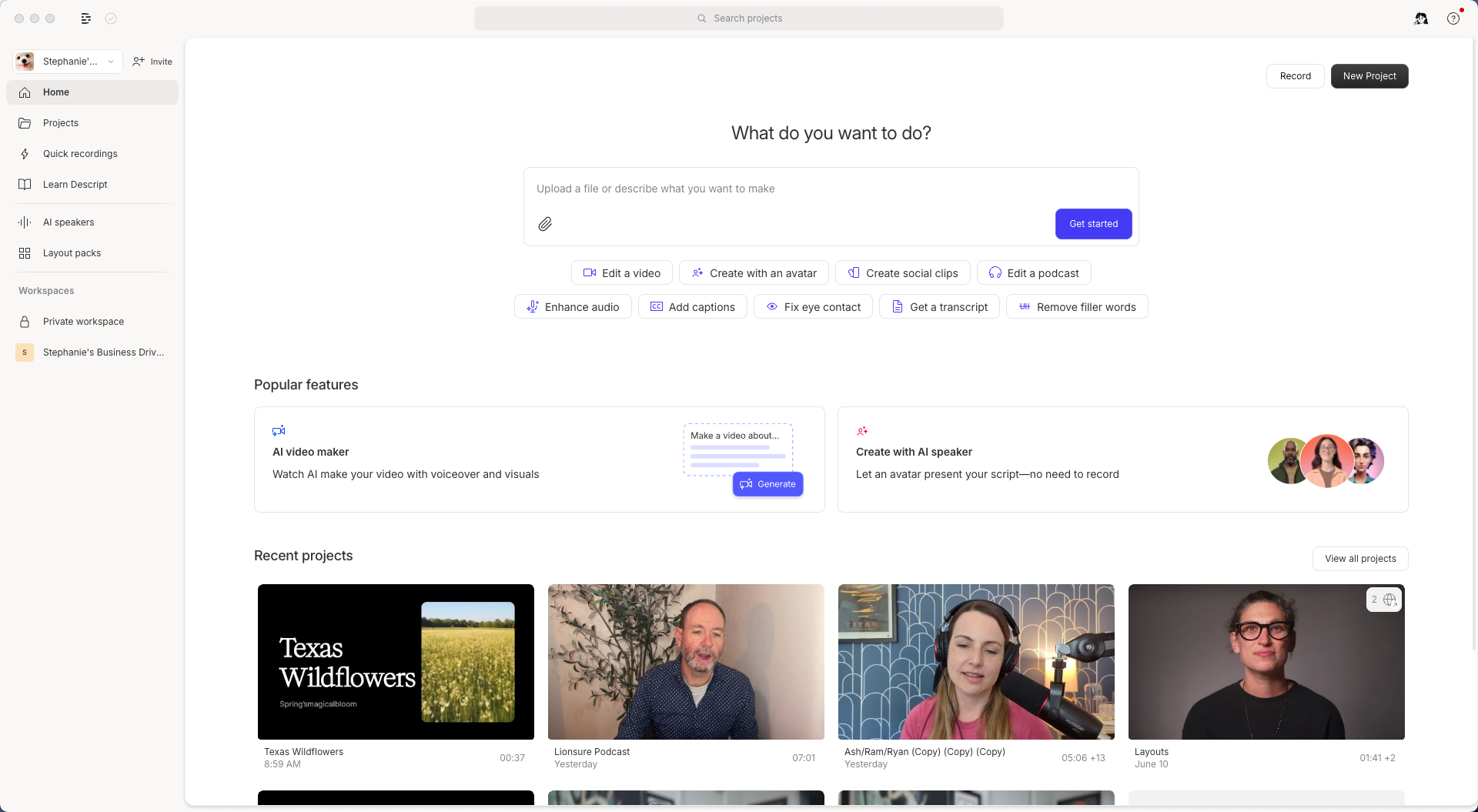Open Layout packs from the grid icon

tap(24, 252)
